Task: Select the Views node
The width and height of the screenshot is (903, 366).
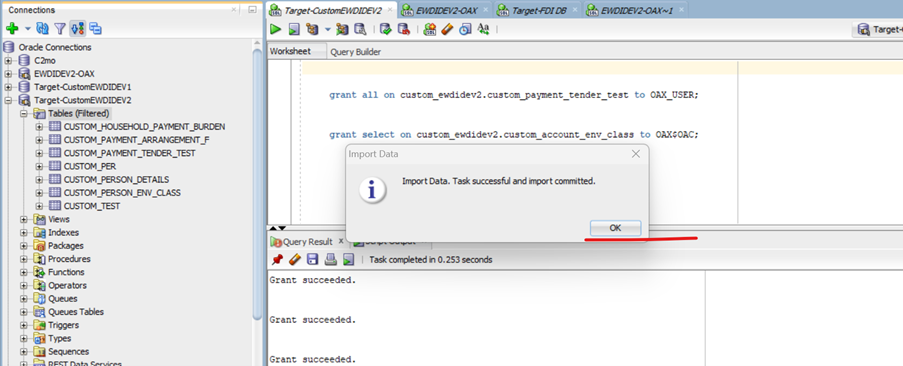Action: pos(59,219)
